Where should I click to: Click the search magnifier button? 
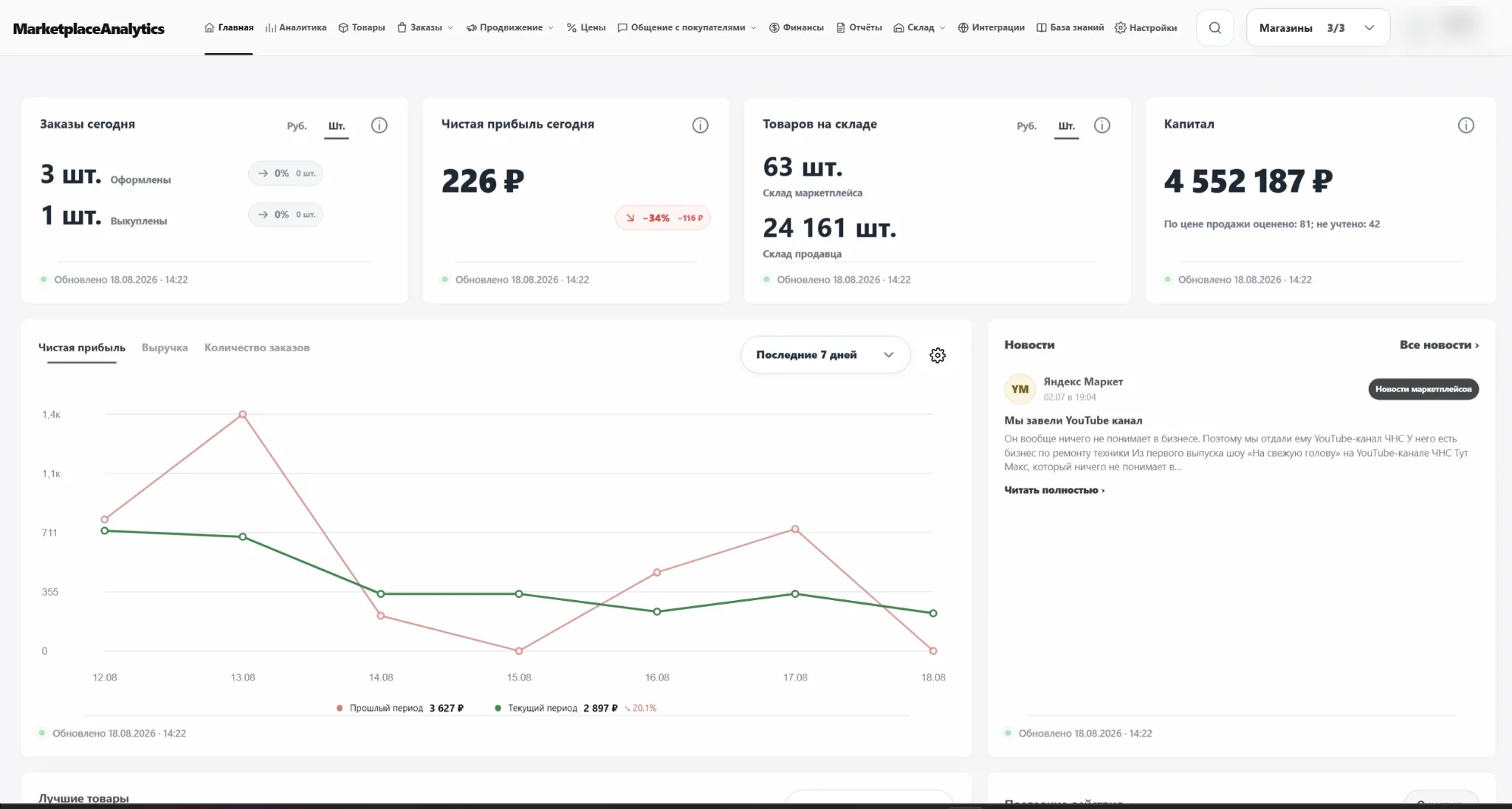coord(1214,28)
